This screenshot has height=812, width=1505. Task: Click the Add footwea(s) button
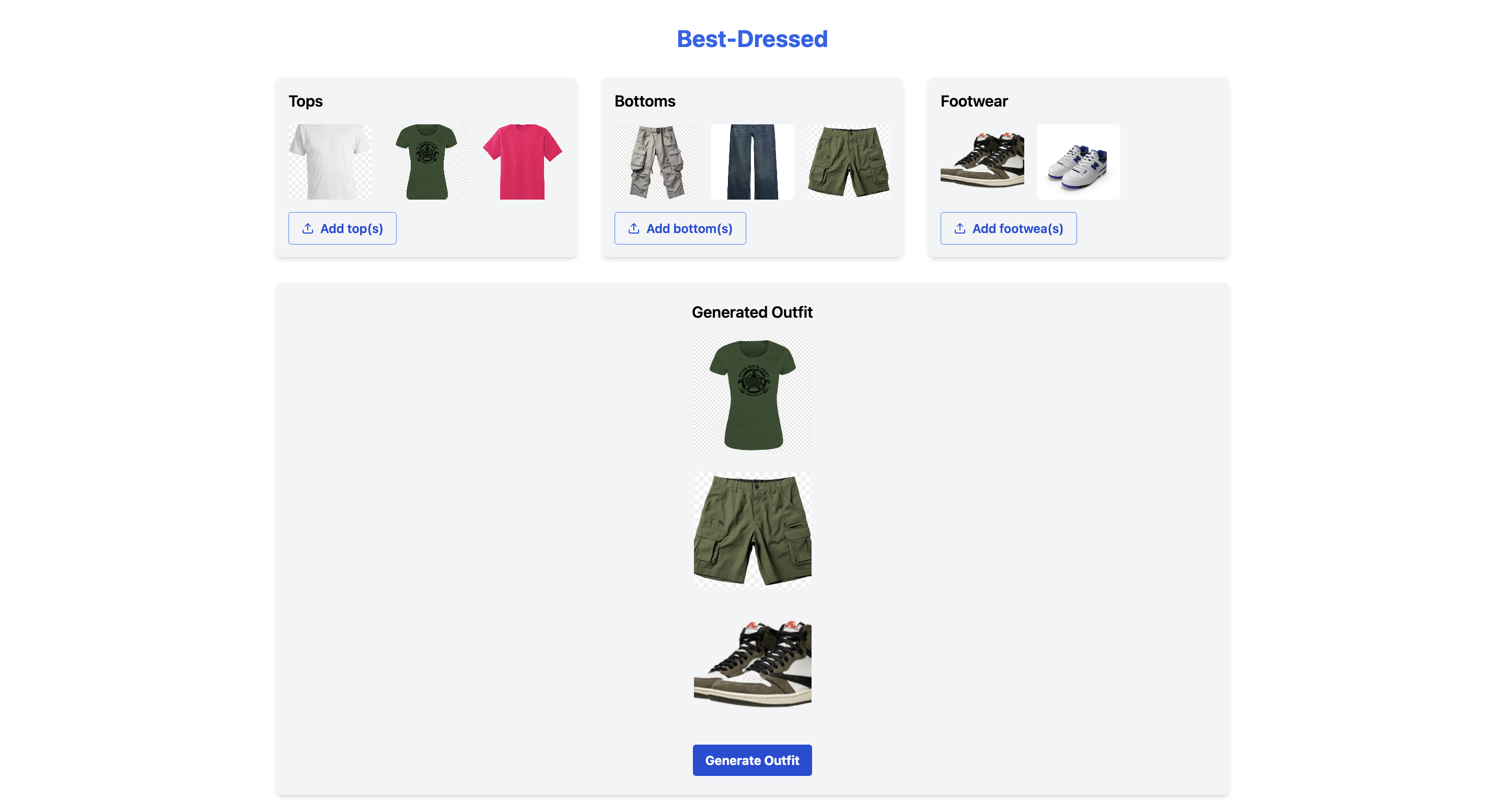[x=1009, y=228]
